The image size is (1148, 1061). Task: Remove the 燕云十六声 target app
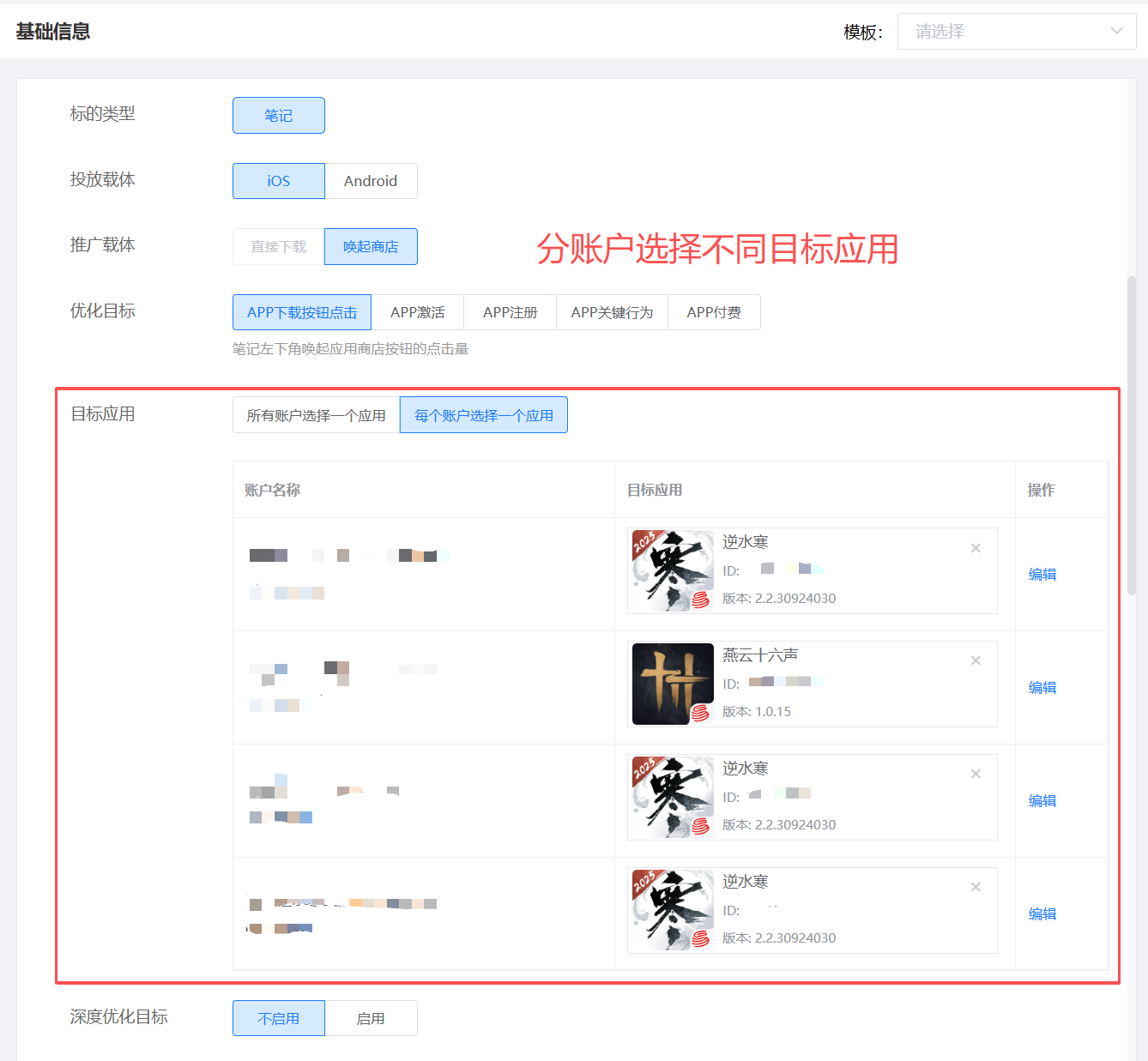point(976,660)
